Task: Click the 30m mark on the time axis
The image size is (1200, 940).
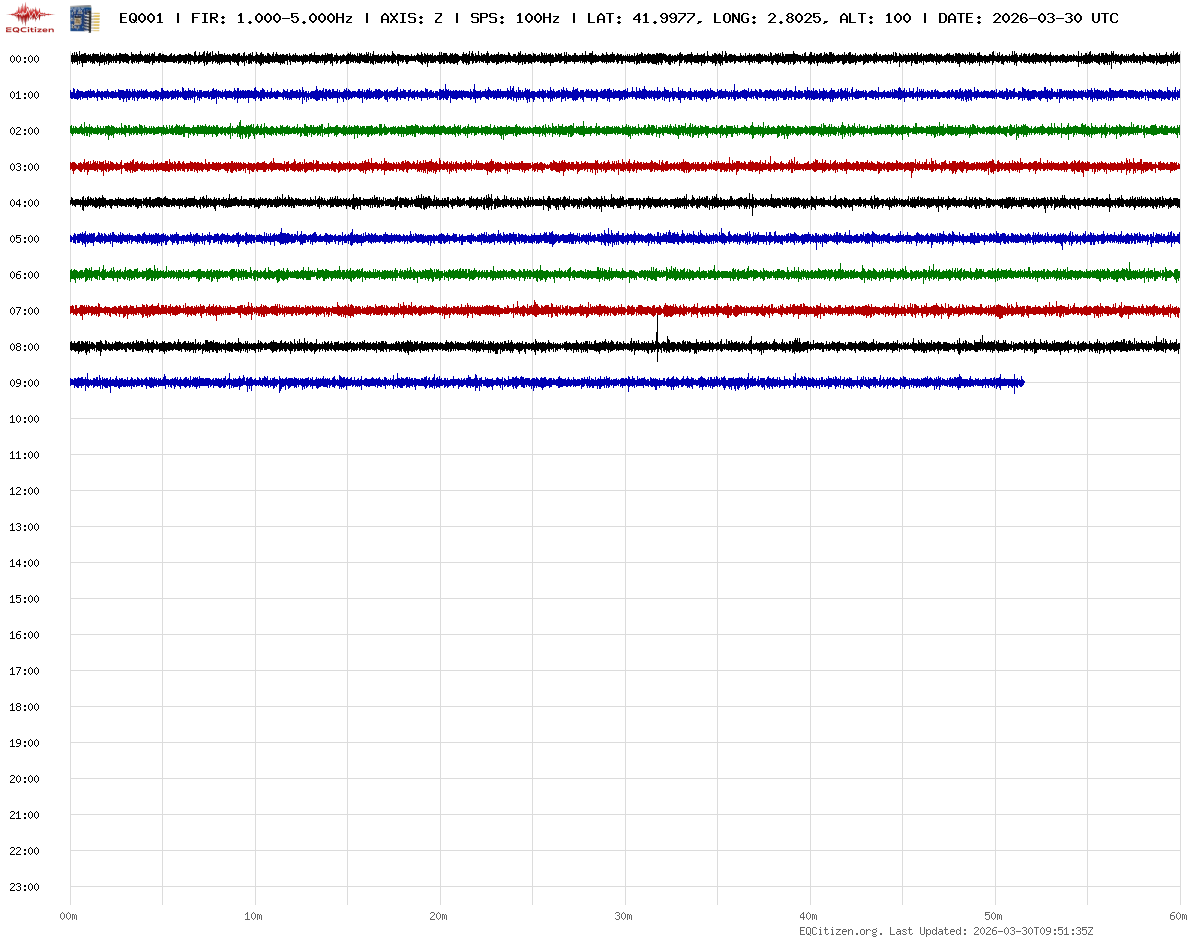Action: coord(624,916)
